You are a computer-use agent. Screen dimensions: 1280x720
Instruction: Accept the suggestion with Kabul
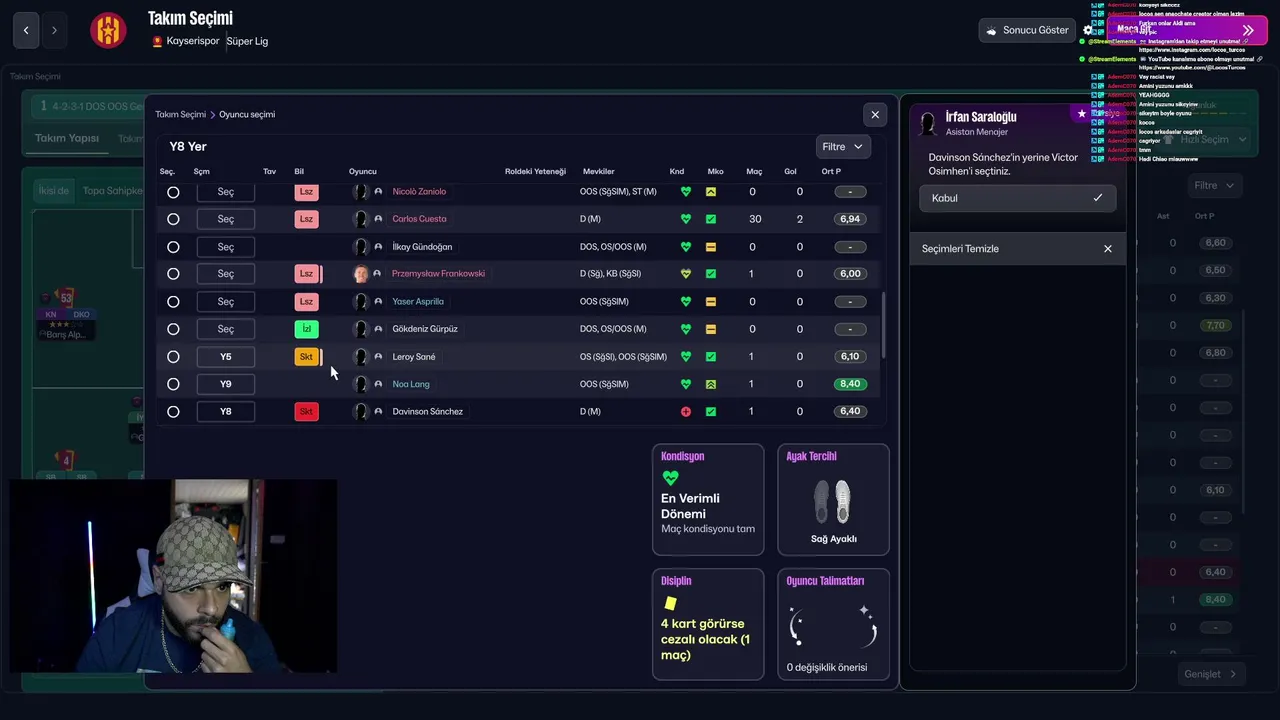pyautogui.click(x=1017, y=198)
